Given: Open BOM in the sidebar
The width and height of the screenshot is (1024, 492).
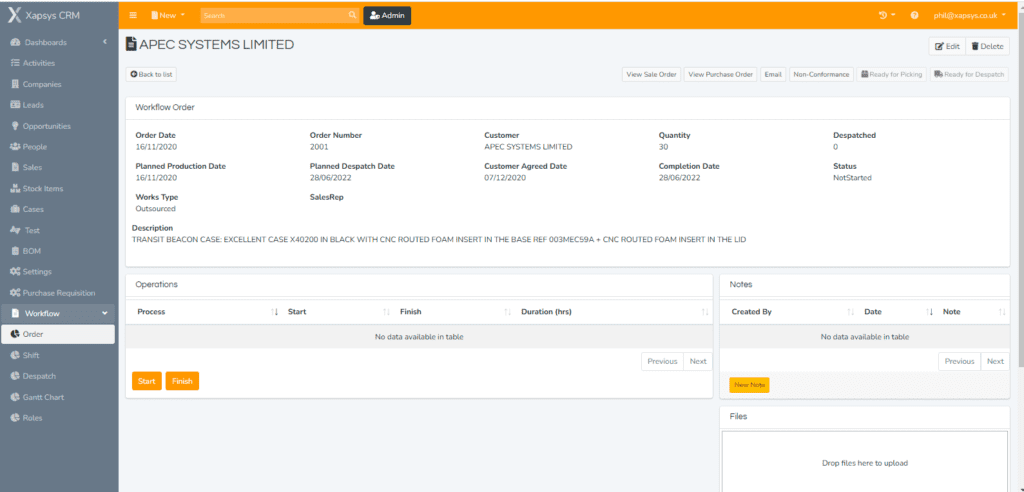Looking at the screenshot, I should [x=32, y=251].
